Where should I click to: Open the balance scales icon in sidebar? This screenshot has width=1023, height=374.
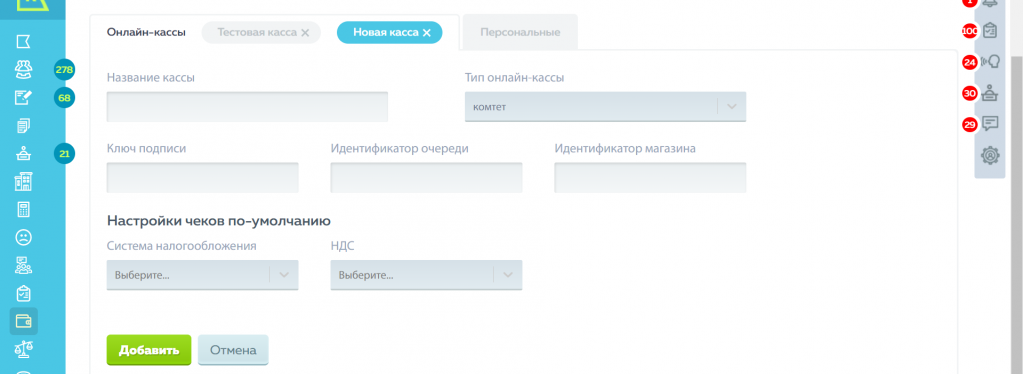pyautogui.click(x=23, y=349)
